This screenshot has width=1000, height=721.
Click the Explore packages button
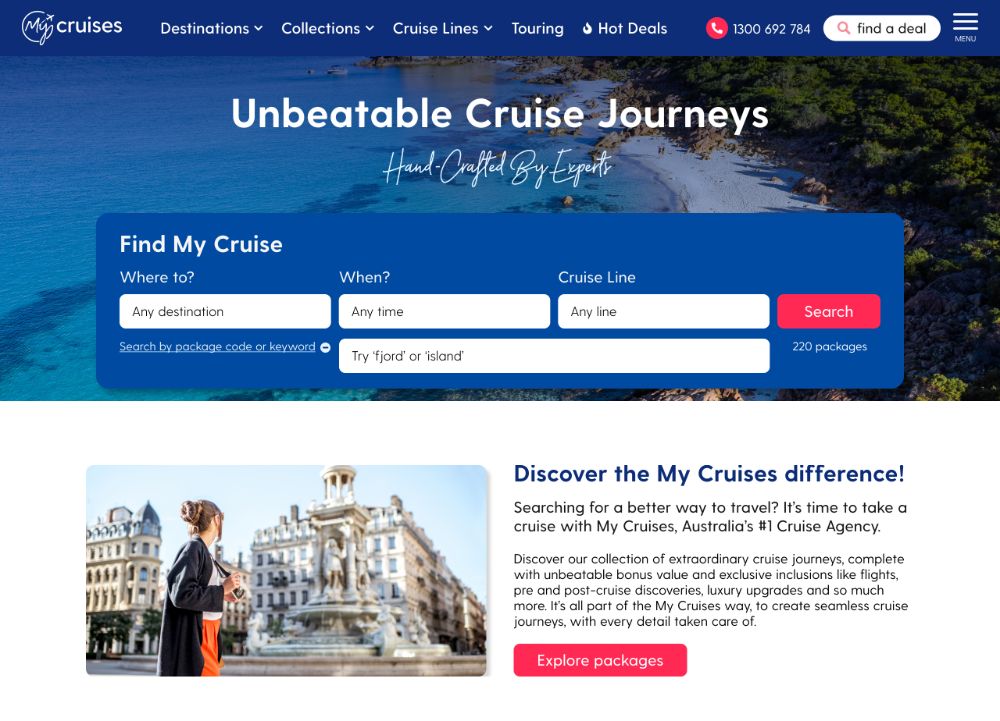click(600, 660)
